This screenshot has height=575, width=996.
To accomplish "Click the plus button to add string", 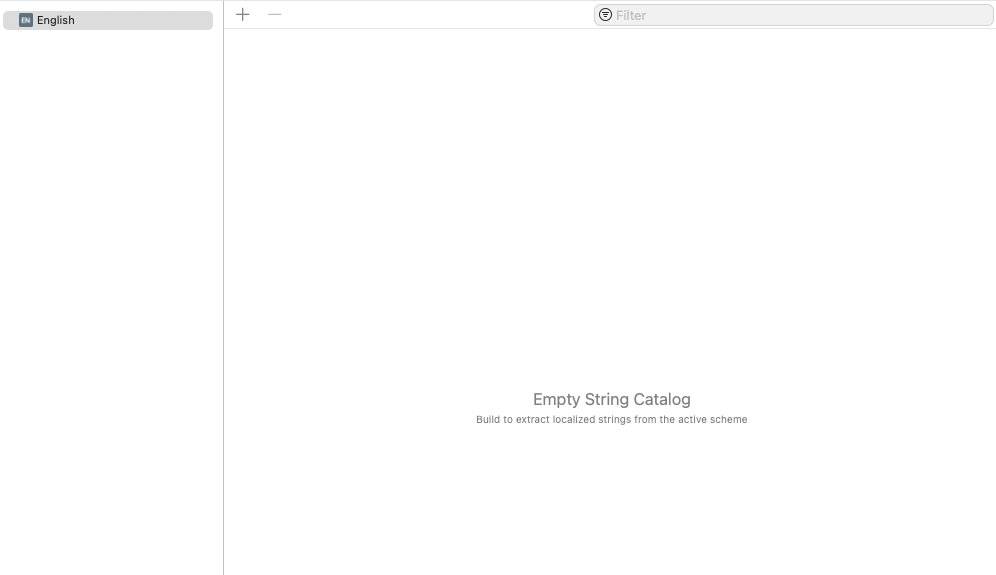I will pyautogui.click(x=243, y=14).
